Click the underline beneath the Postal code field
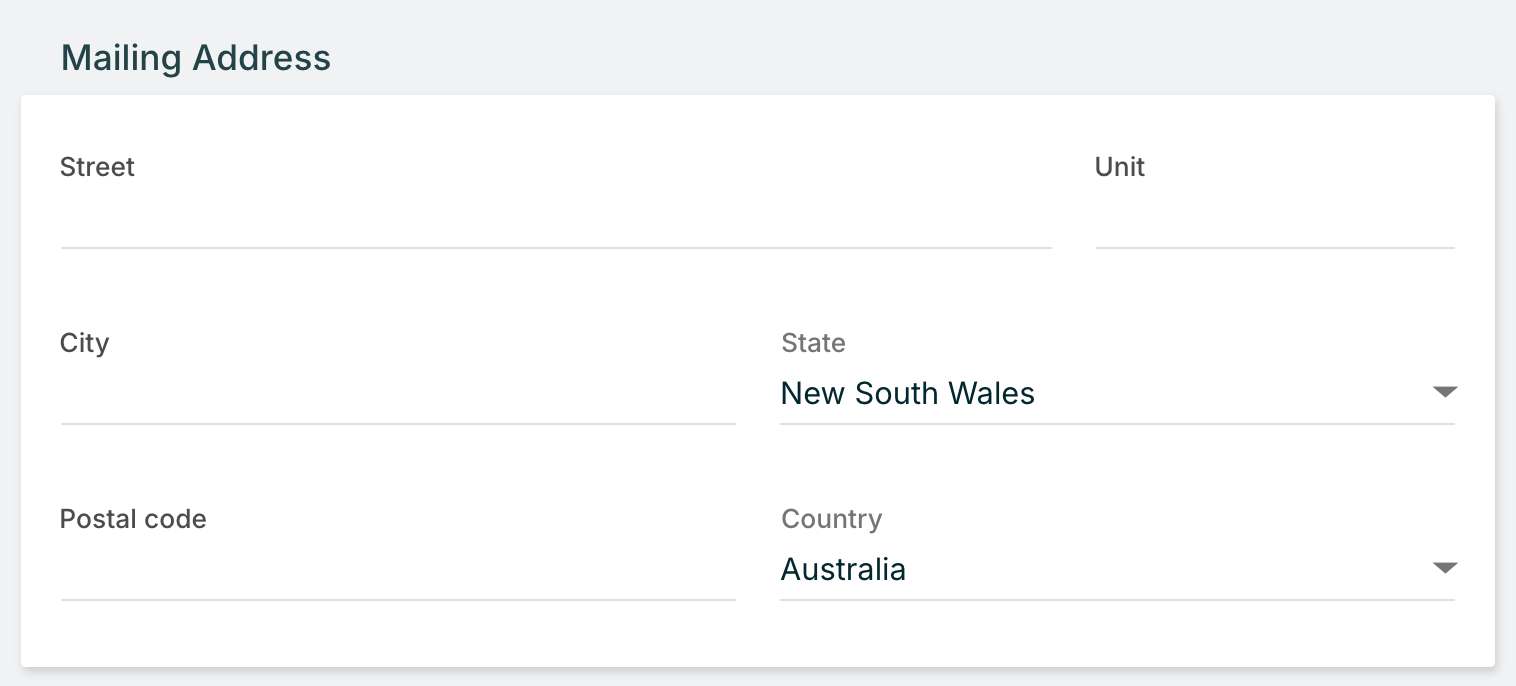 tap(397, 599)
